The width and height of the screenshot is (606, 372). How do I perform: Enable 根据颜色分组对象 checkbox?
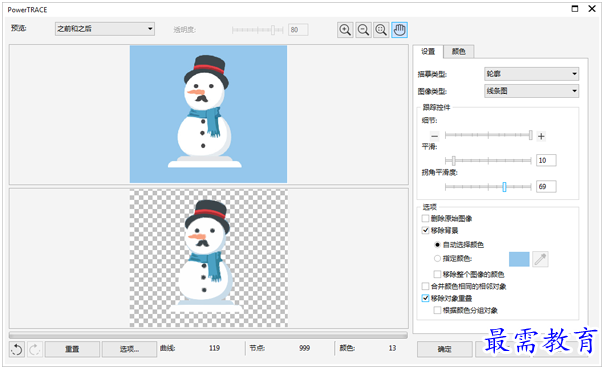pos(437,310)
